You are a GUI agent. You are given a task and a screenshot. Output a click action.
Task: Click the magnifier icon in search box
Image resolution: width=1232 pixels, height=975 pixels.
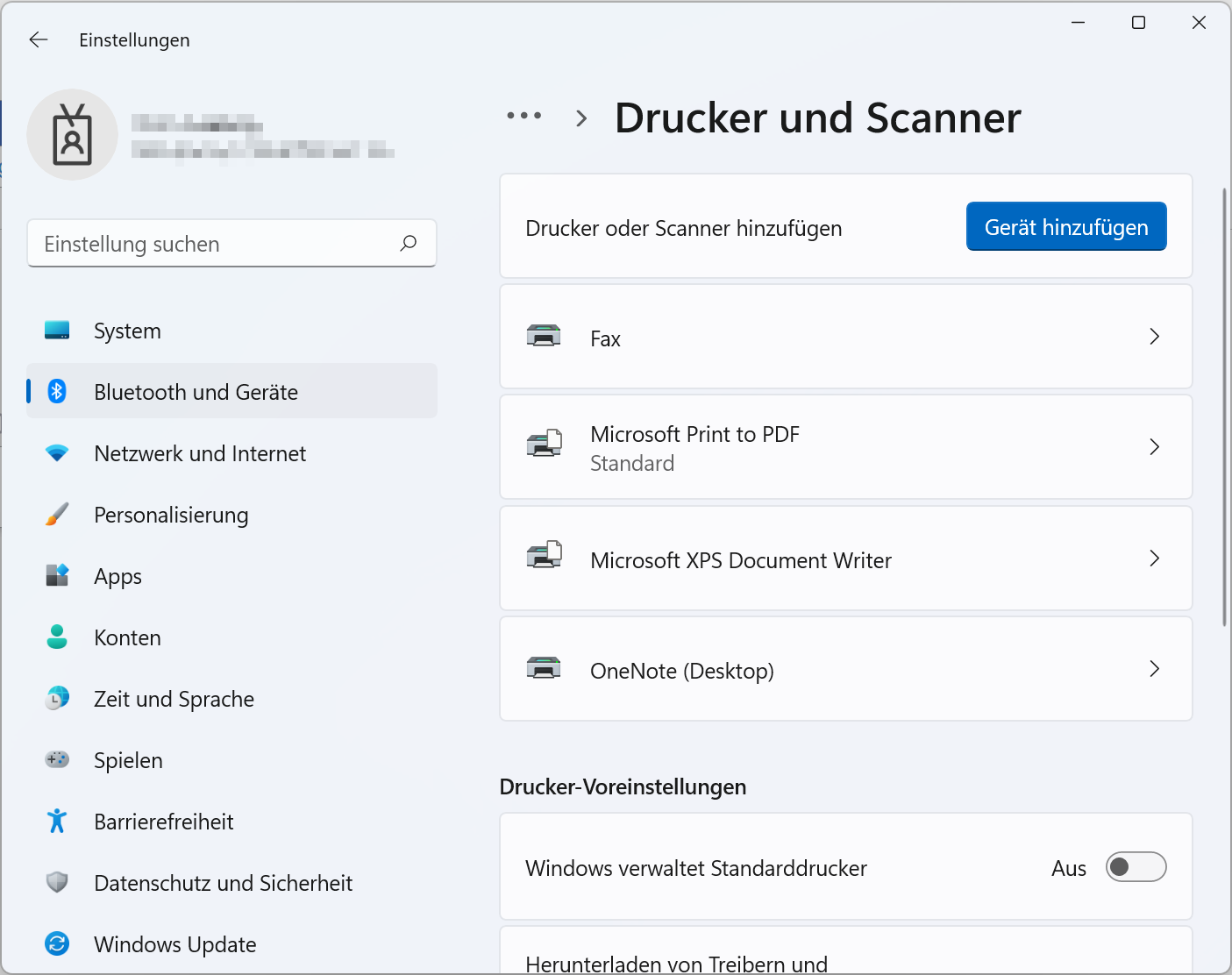(x=409, y=244)
